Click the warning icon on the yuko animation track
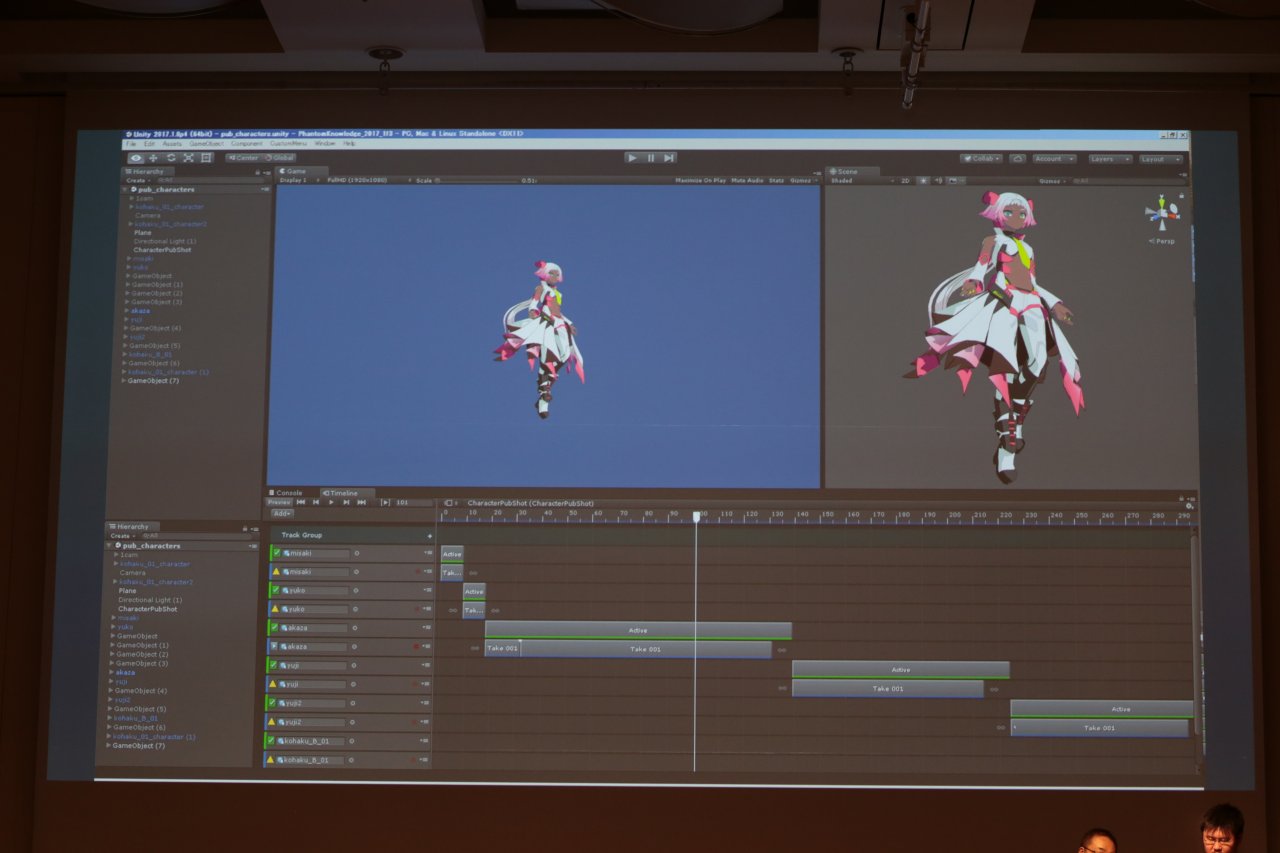The width and height of the screenshot is (1280, 853). tap(276, 609)
